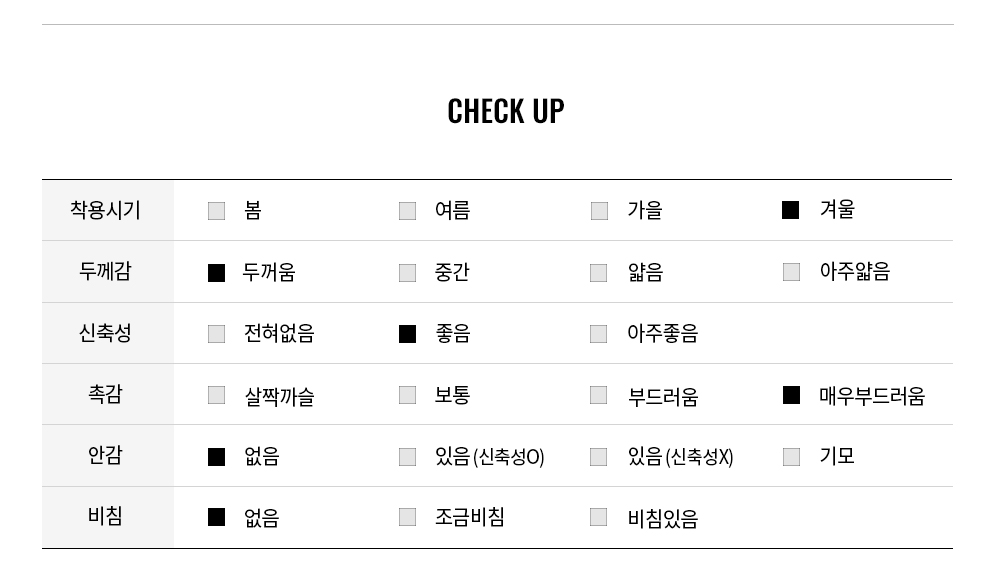
Task: Mark the 아주얇음 checkbox
Action: [791, 272]
